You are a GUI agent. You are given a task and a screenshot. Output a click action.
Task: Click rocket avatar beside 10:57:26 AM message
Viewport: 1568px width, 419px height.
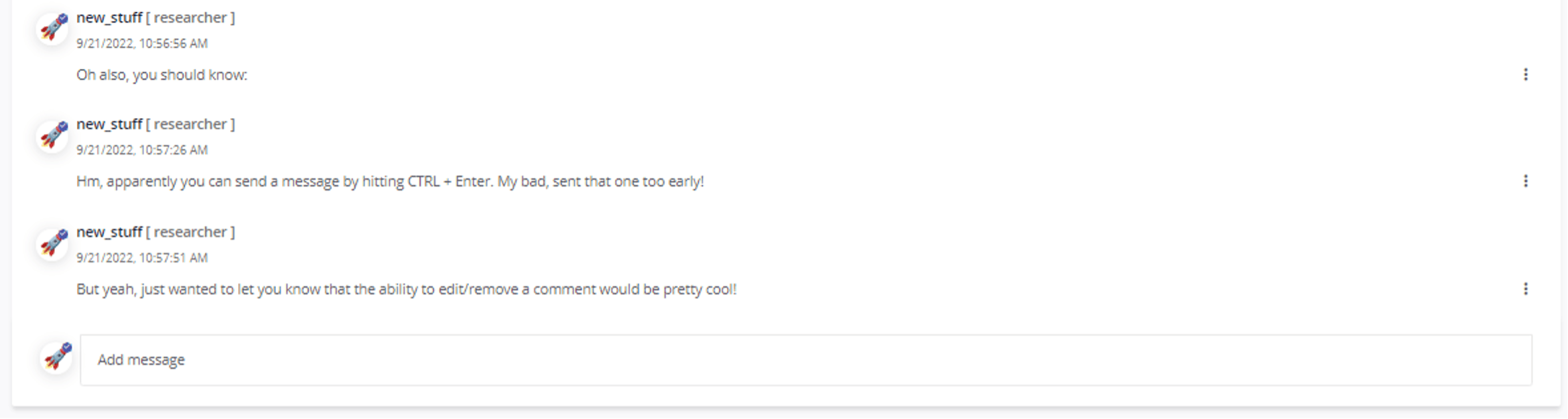coord(53,136)
